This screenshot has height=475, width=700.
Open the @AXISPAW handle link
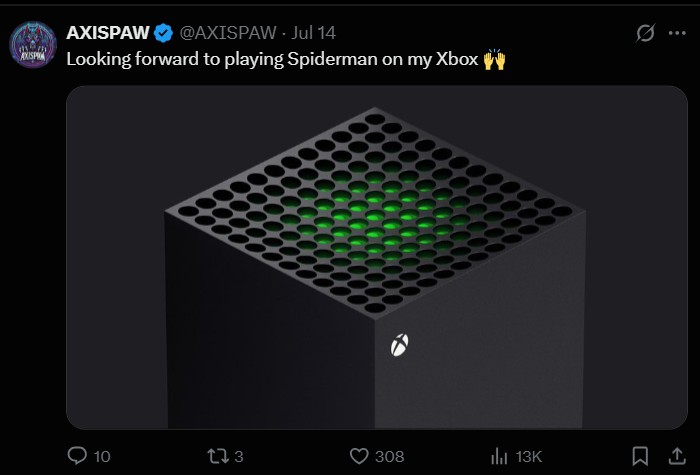coord(229,33)
